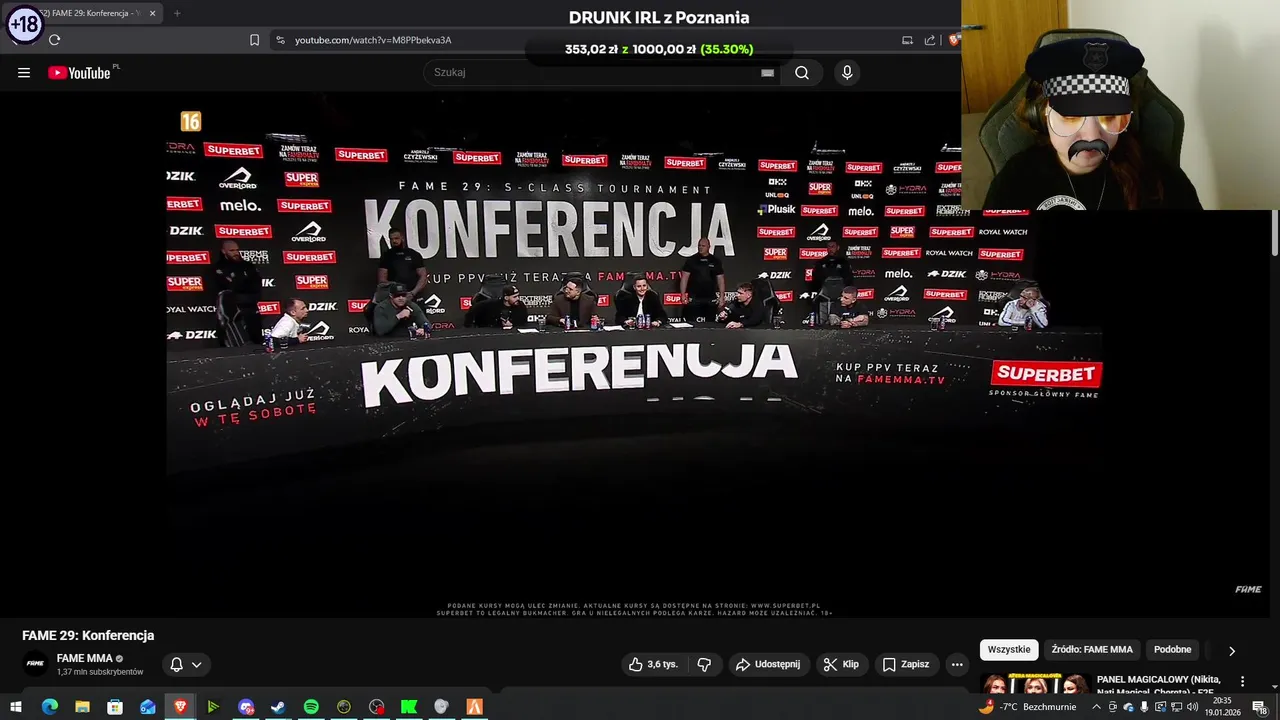Viewport: 1280px width, 720px height.
Task: Open Microsoft Store from the taskbar
Action: tap(115, 707)
